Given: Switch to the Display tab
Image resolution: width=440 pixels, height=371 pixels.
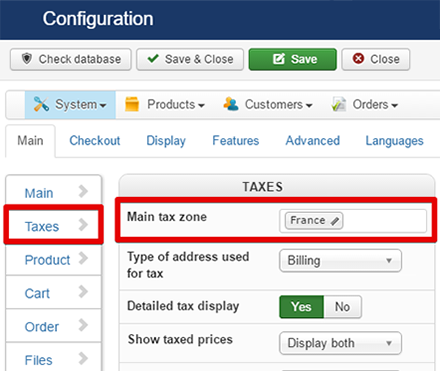Looking at the screenshot, I should coord(166,141).
